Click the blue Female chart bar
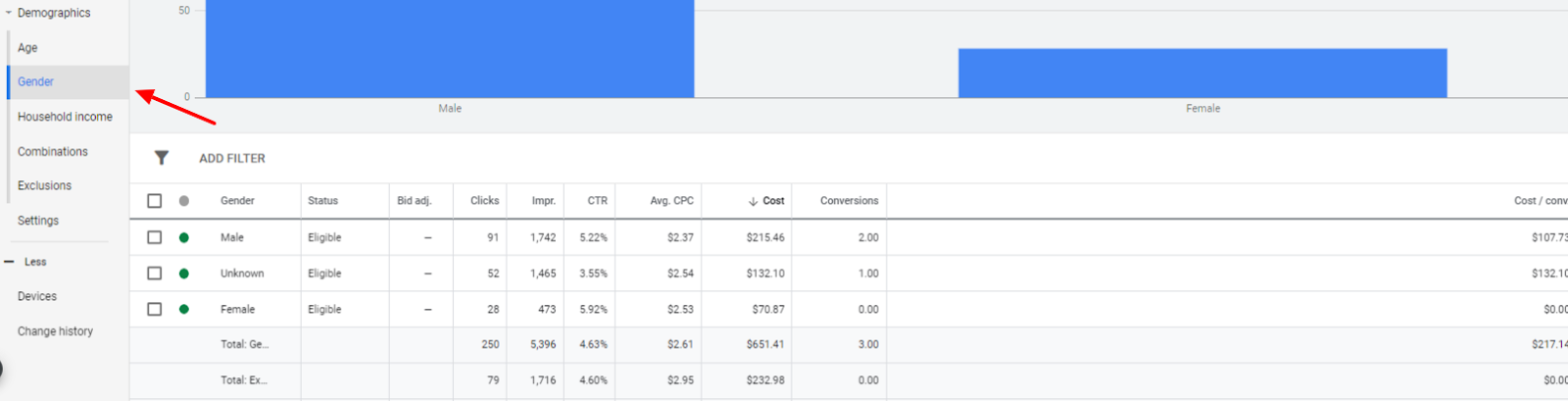This screenshot has width=1568, height=401. (1202, 74)
